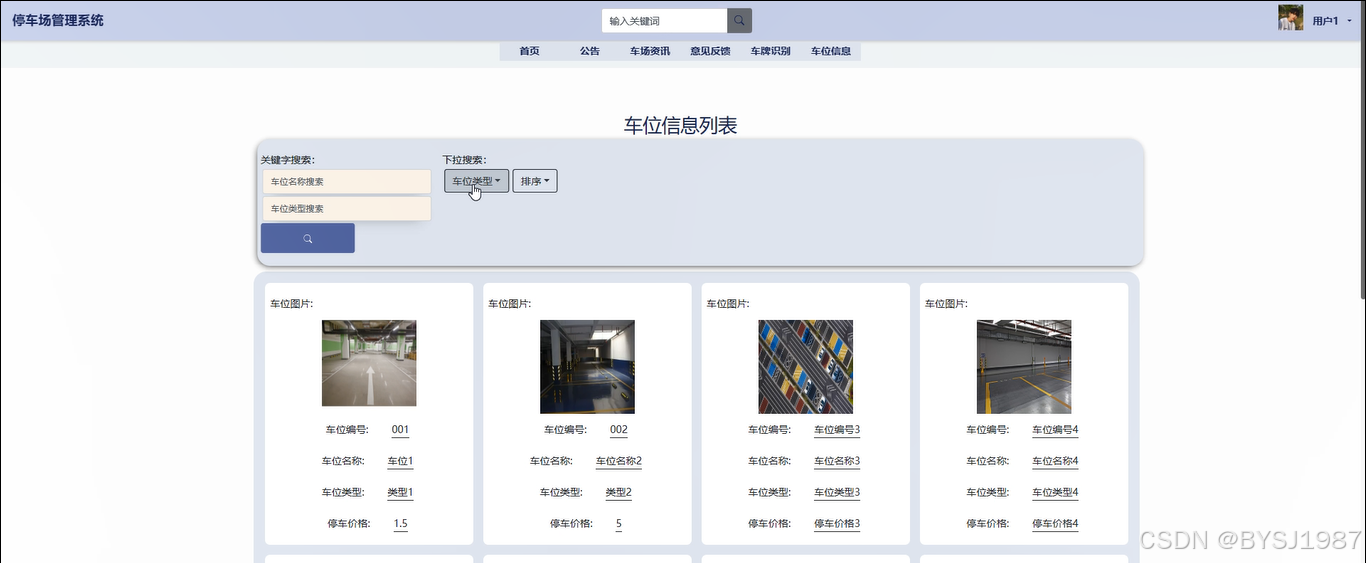Open the 车场资讯 menu item
1366x563 pixels.
click(x=650, y=51)
